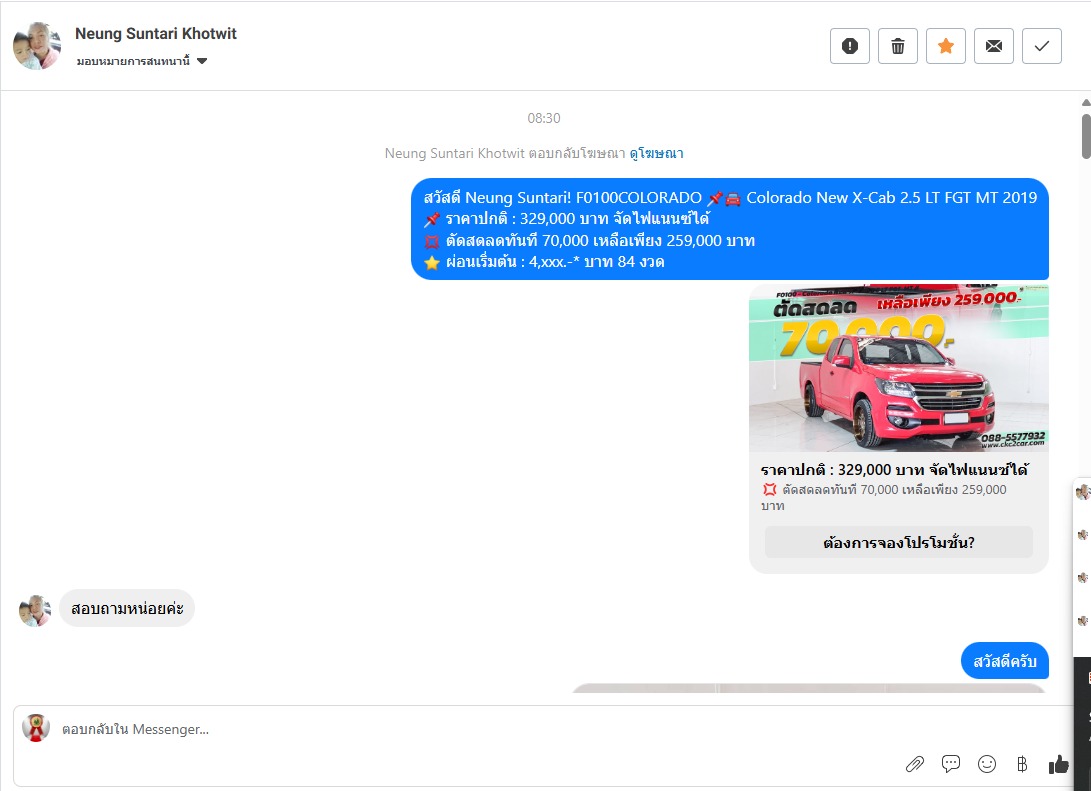Click the blue Colorado promotion message bubble

(730, 229)
